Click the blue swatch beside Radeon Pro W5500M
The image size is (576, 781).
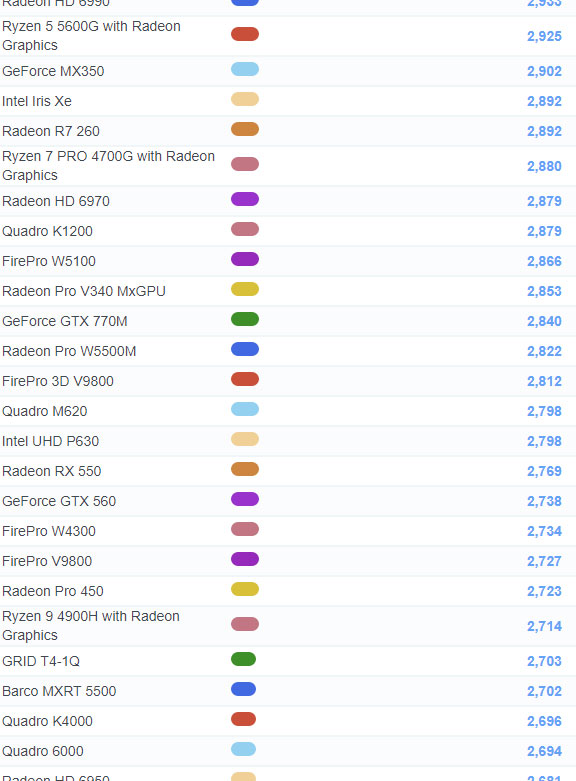tap(245, 349)
